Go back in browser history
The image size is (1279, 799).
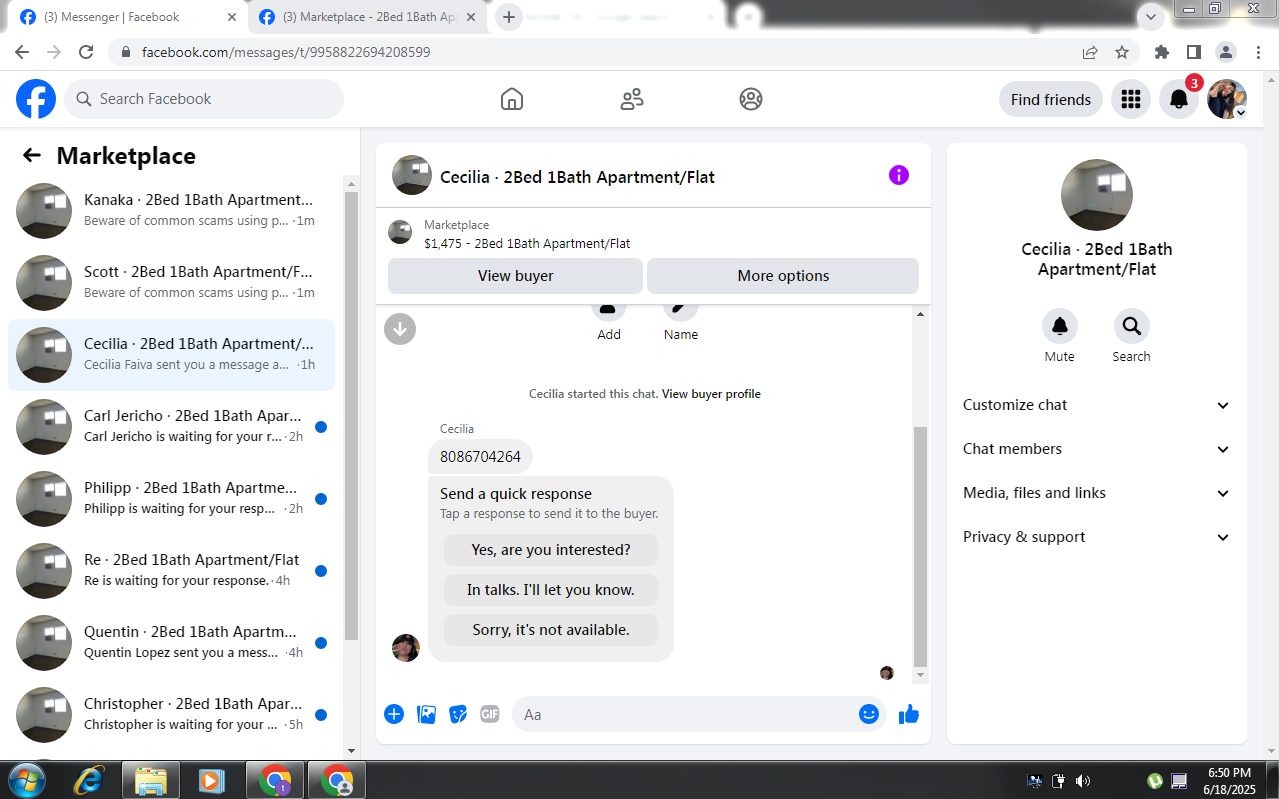pos(22,52)
